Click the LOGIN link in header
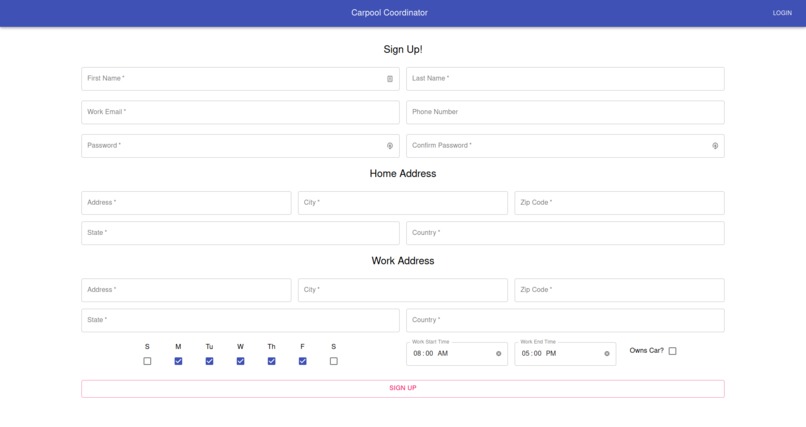The height and width of the screenshot is (427, 806). pyautogui.click(x=782, y=13)
